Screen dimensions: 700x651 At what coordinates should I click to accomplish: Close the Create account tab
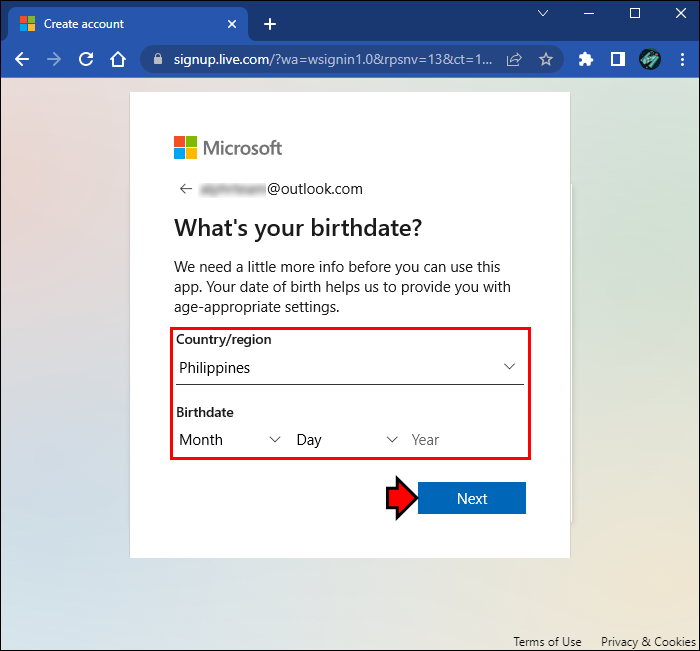[x=232, y=24]
